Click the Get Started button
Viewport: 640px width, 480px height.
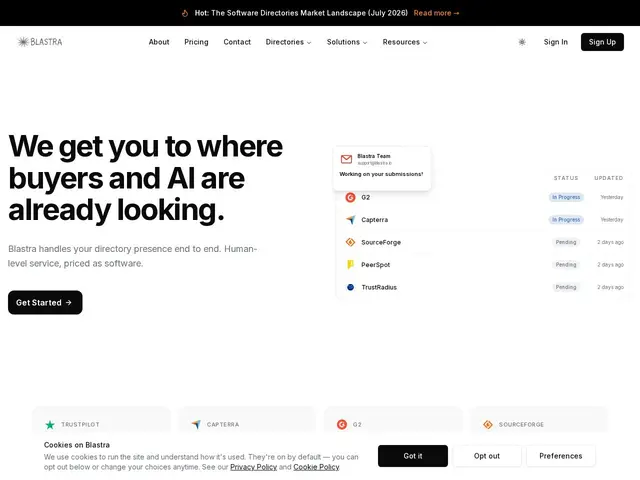45,302
